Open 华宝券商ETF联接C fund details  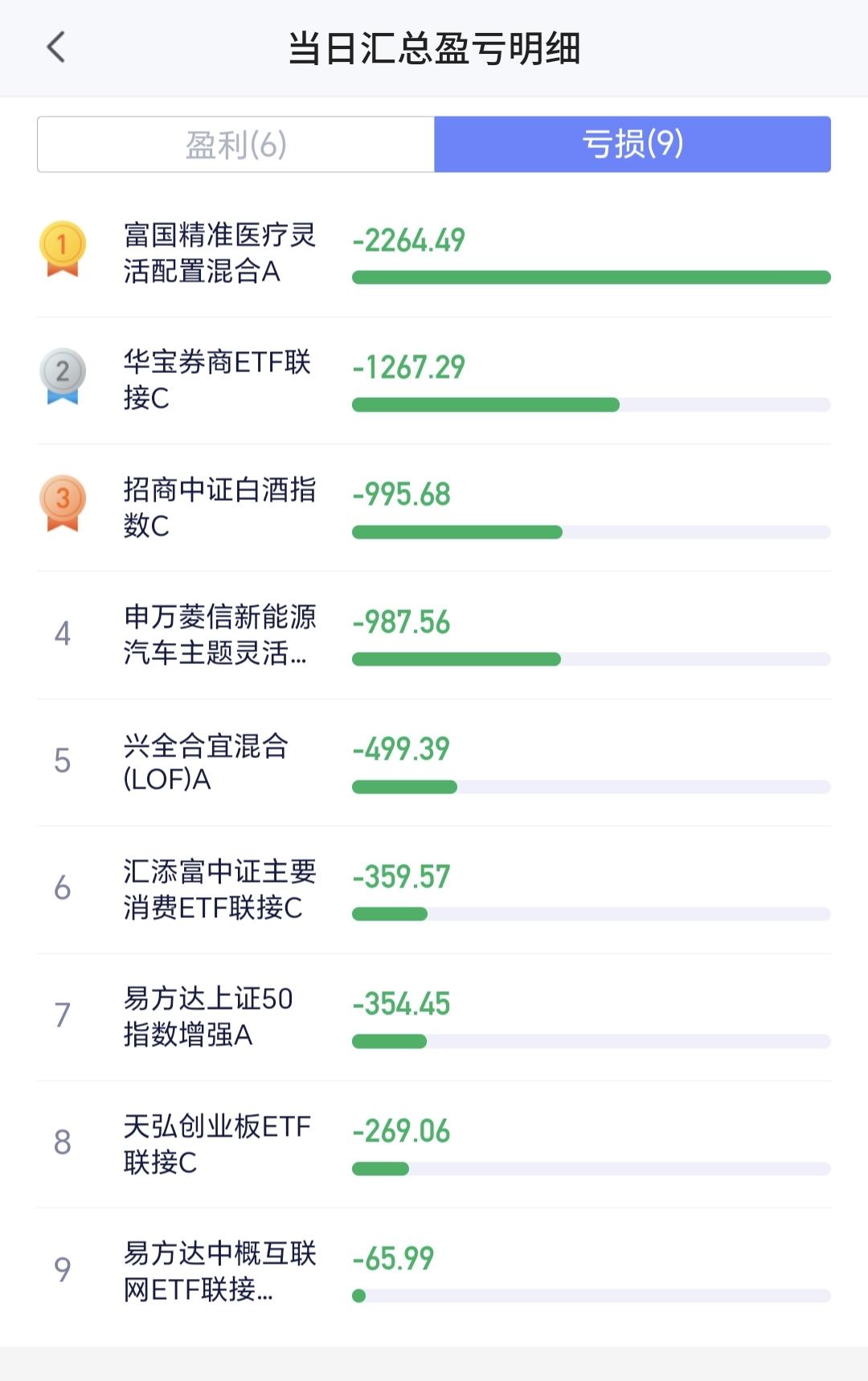(217, 379)
